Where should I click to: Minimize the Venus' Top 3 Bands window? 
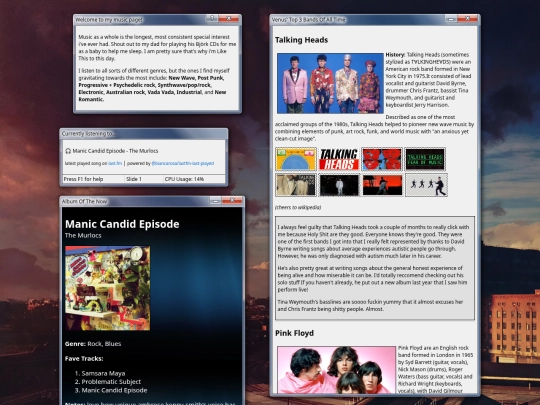coord(451,19)
